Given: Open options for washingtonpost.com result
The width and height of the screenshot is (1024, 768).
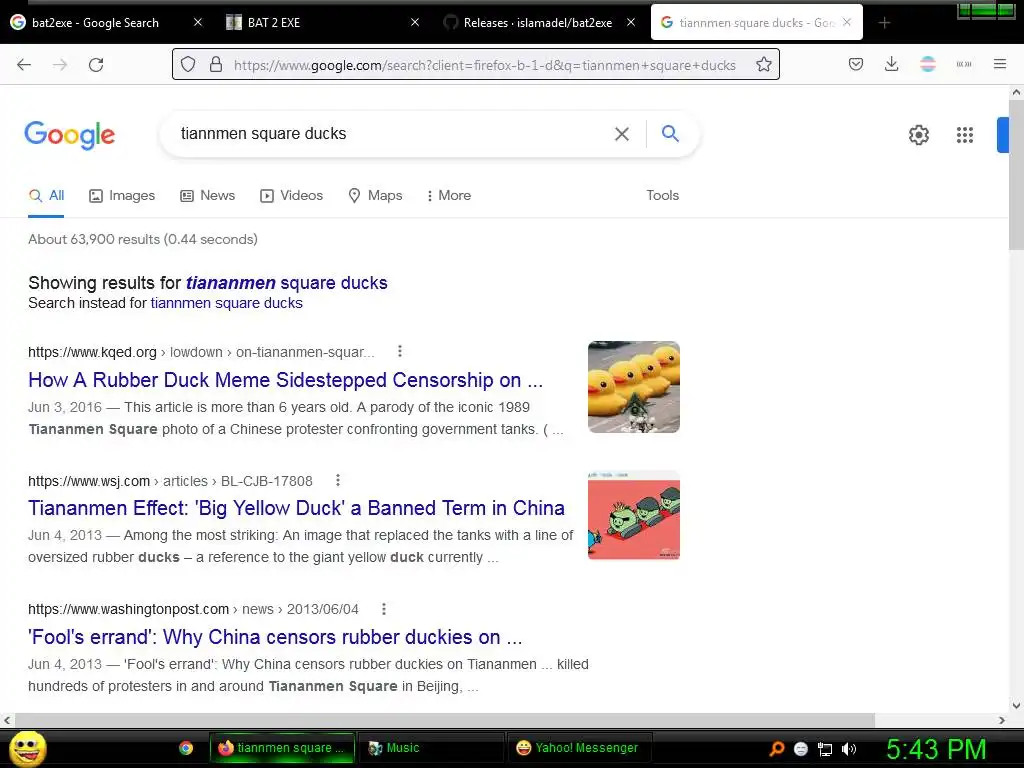Looking at the screenshot, I should [384, 609].
